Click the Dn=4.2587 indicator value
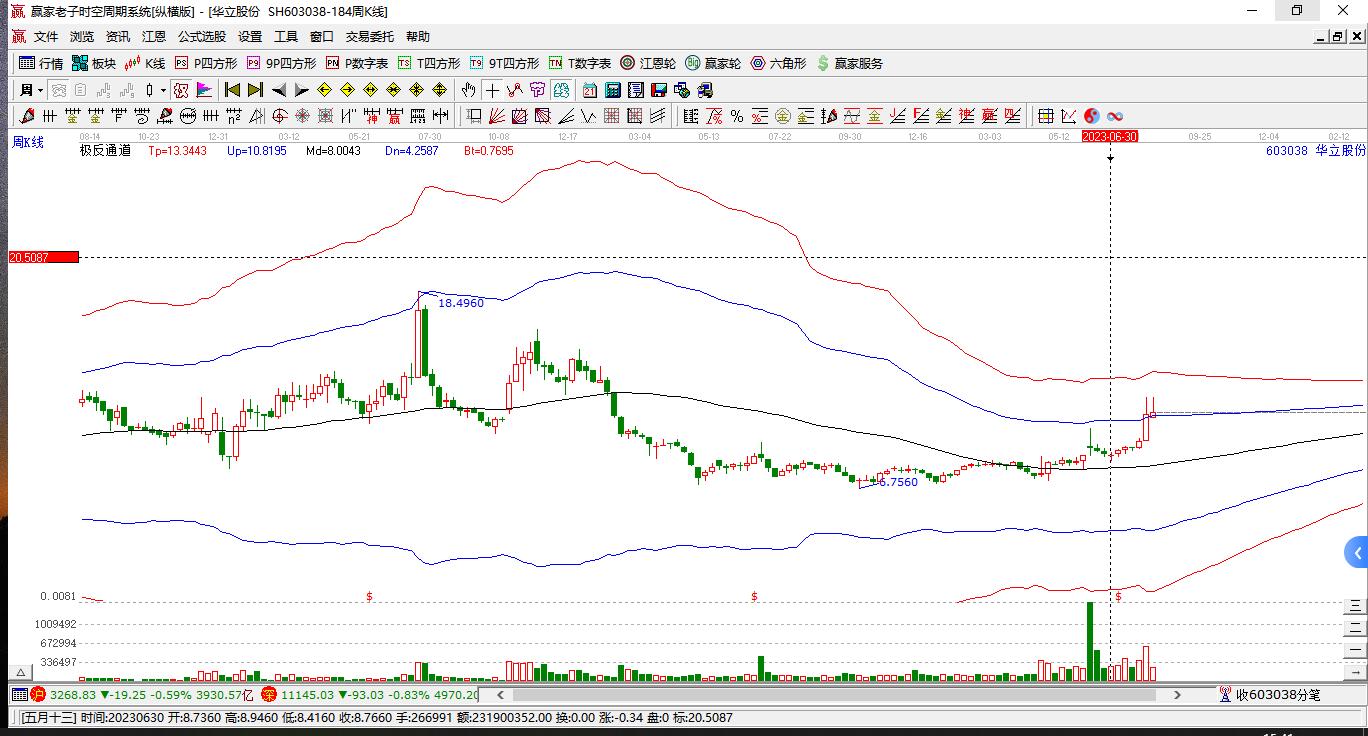The width and height of the screenshot is (1368, 736). [x=411, y=151]
